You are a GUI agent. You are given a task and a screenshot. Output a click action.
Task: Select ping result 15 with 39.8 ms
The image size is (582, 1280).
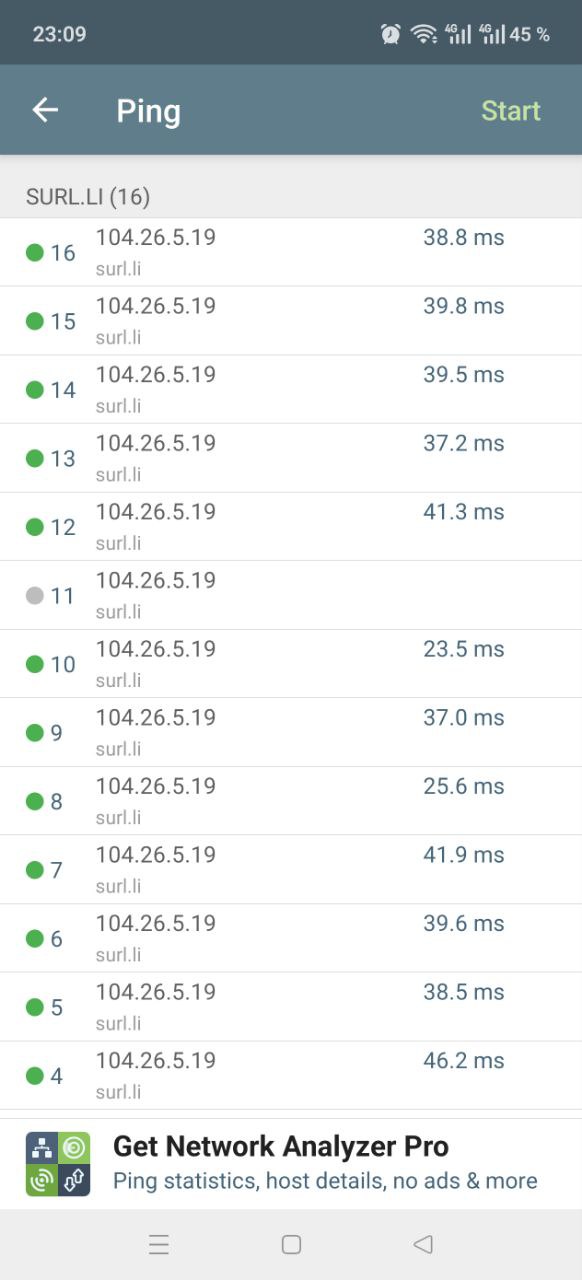coord(291,321)
